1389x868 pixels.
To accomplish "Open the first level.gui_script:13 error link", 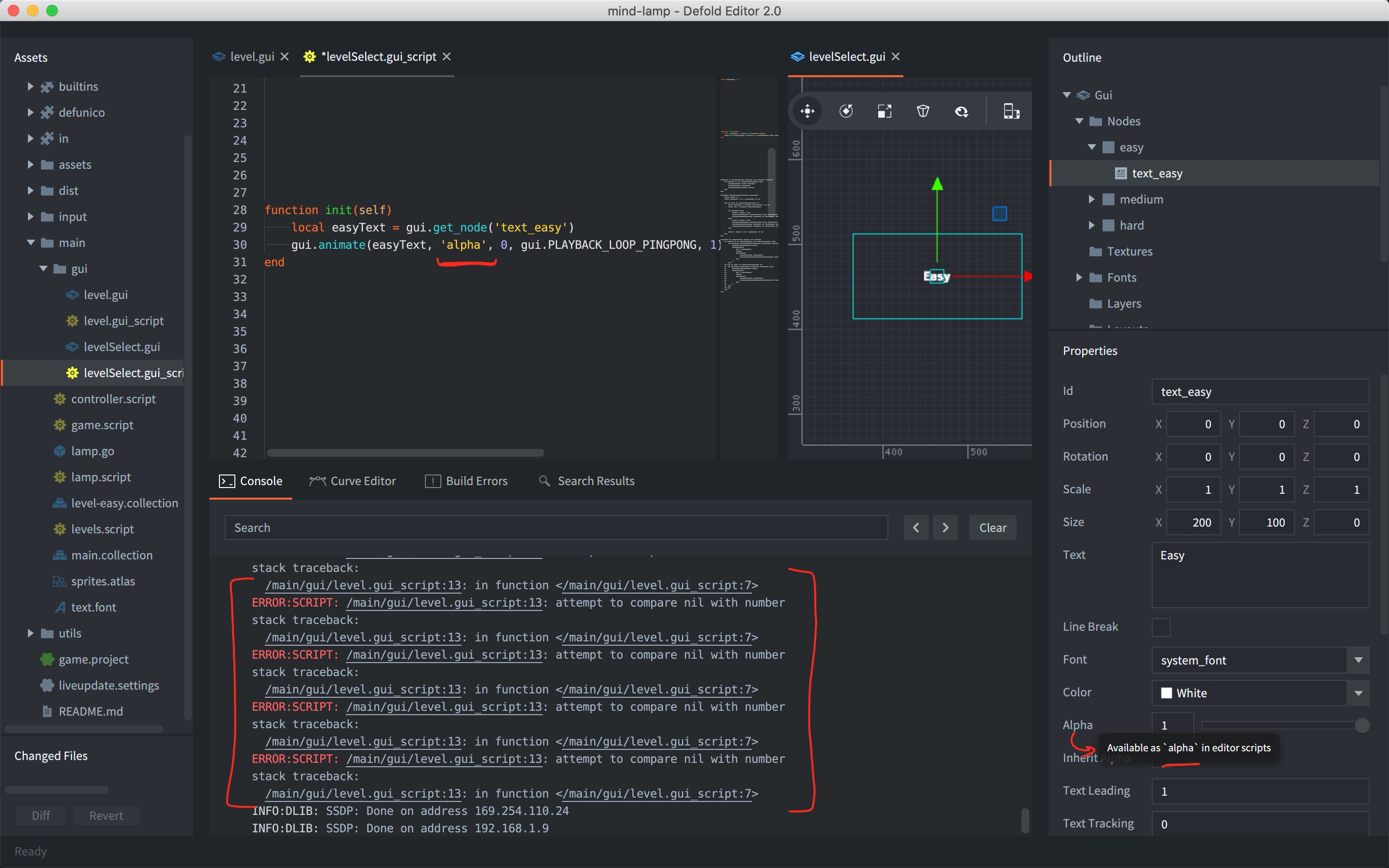I will coord(364,585).
